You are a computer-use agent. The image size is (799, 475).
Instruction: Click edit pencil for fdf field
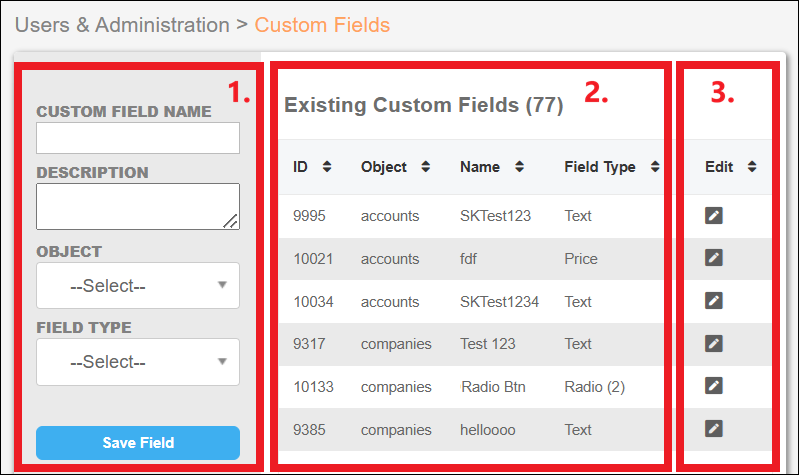(713, 258)
